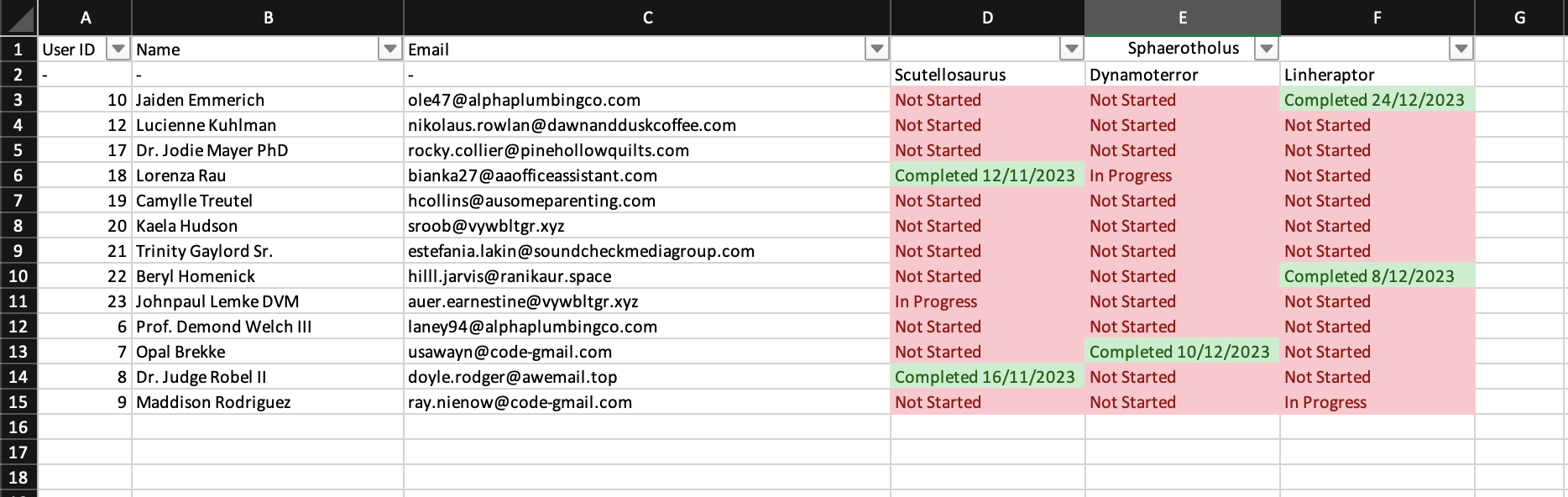Open the Name column filter dropdown
The width and height of the screenshot is (1568, 497).
[x=390, y=50]
